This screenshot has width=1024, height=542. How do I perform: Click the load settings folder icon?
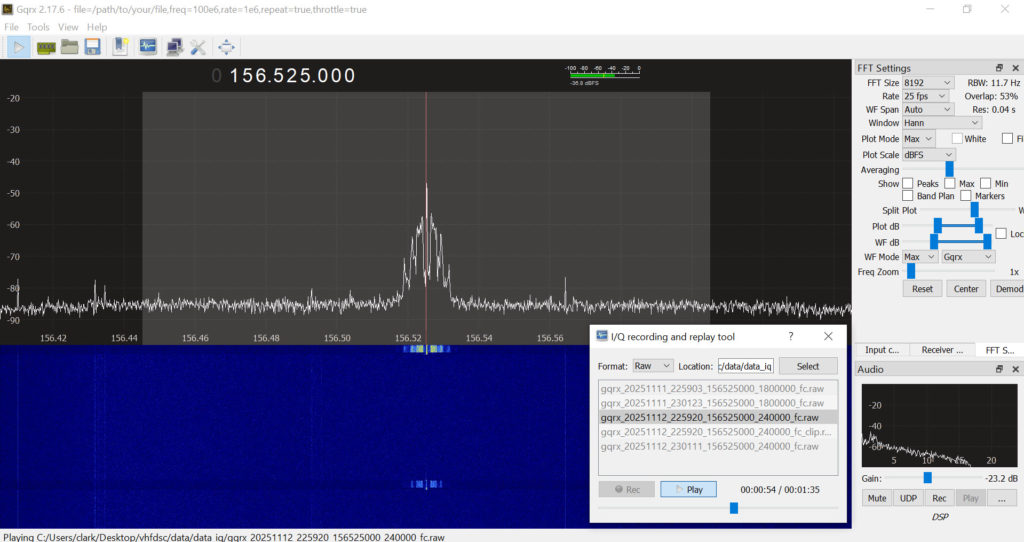69,46
